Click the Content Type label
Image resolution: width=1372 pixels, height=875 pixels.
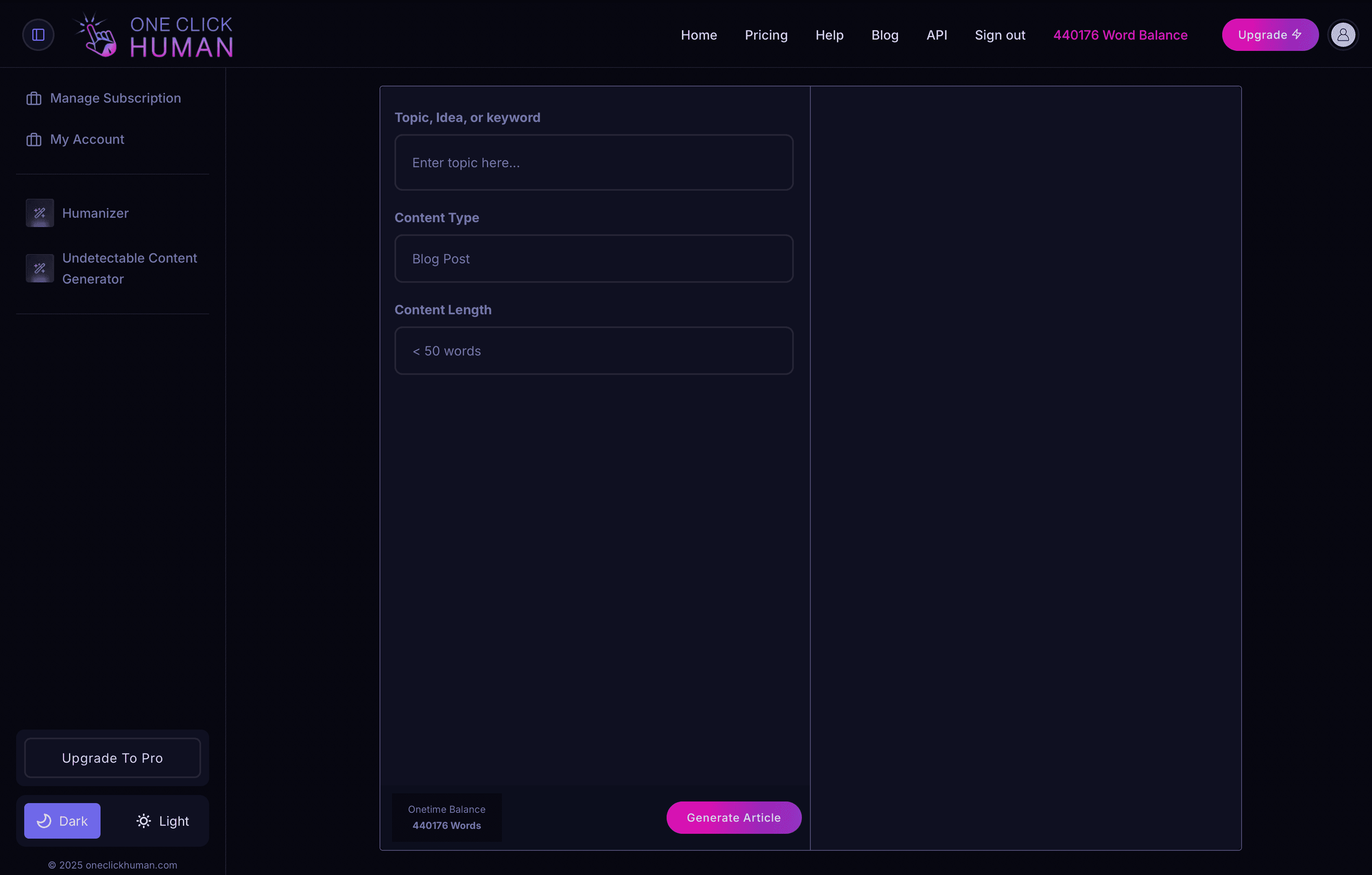pyautogui.click(x=436, y=218)
